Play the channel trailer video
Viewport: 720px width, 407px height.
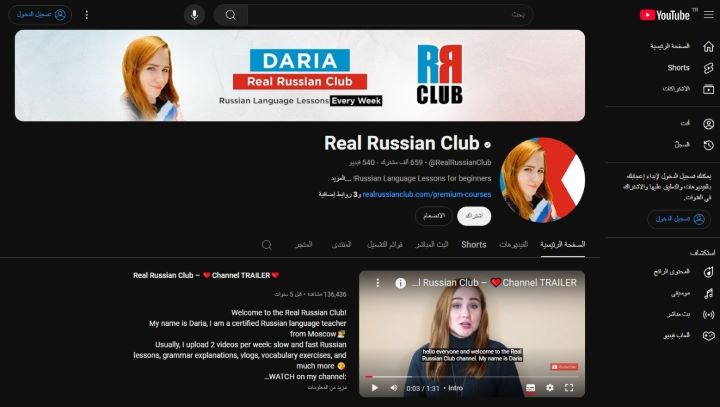375,388
